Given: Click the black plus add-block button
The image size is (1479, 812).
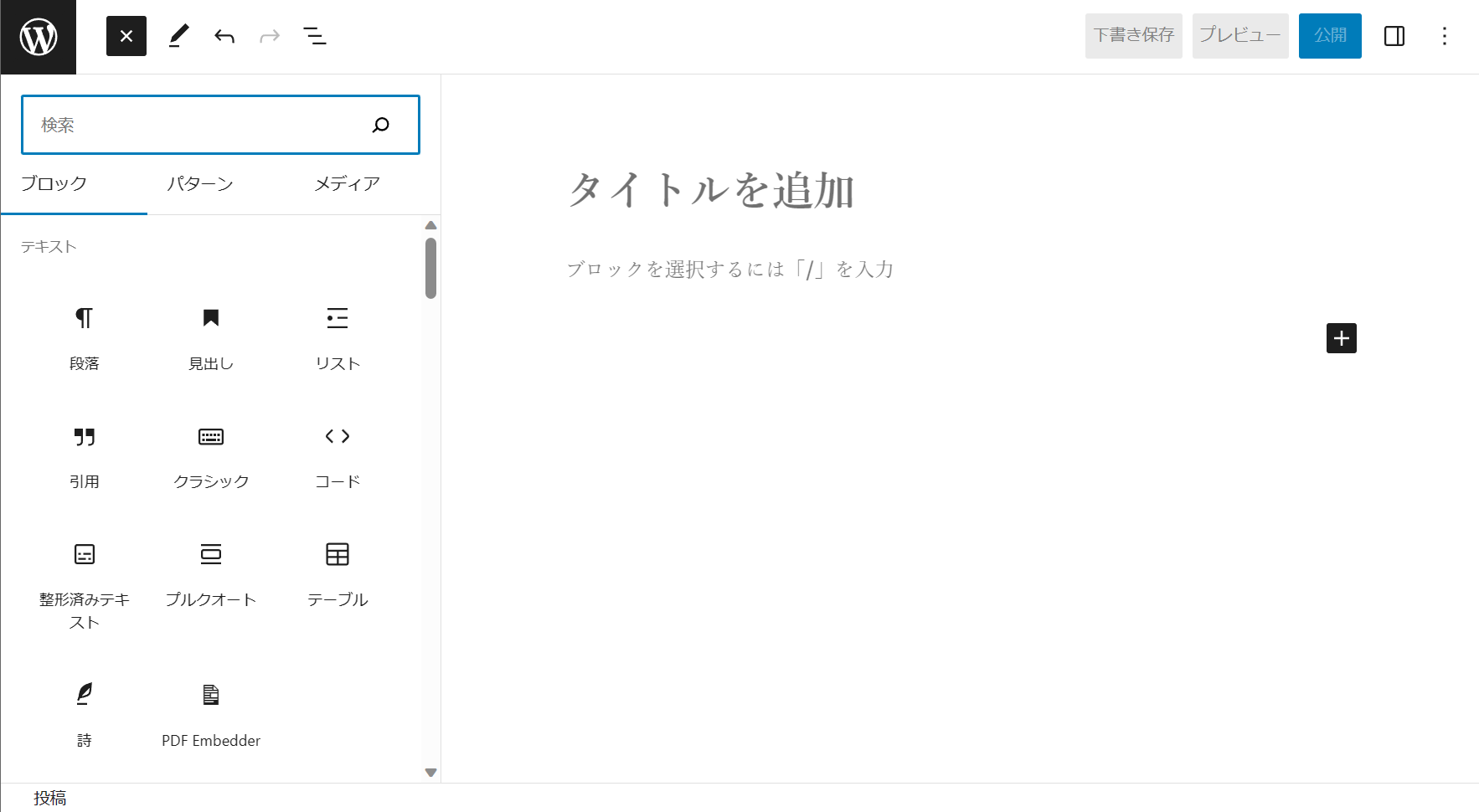Looking at the screenshot, I should click(1341, 338).
